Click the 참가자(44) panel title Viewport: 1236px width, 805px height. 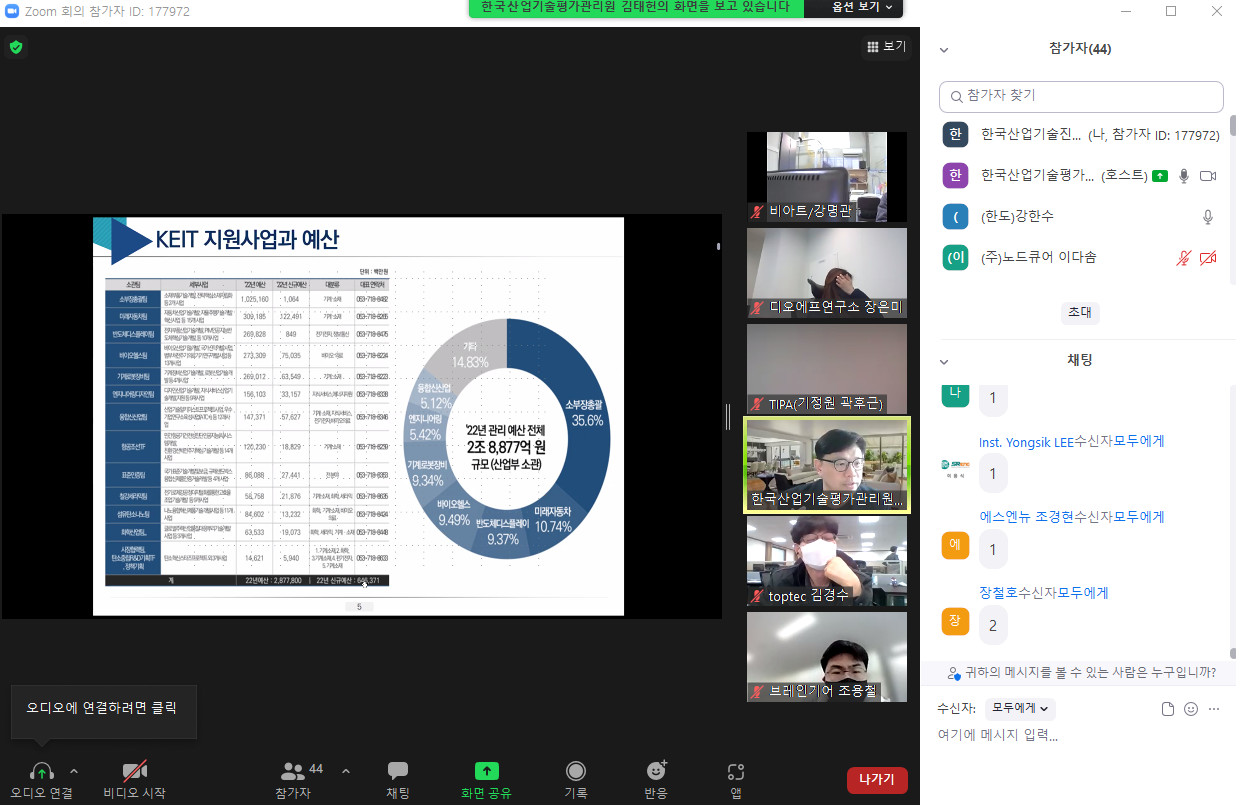[1080, 49]
